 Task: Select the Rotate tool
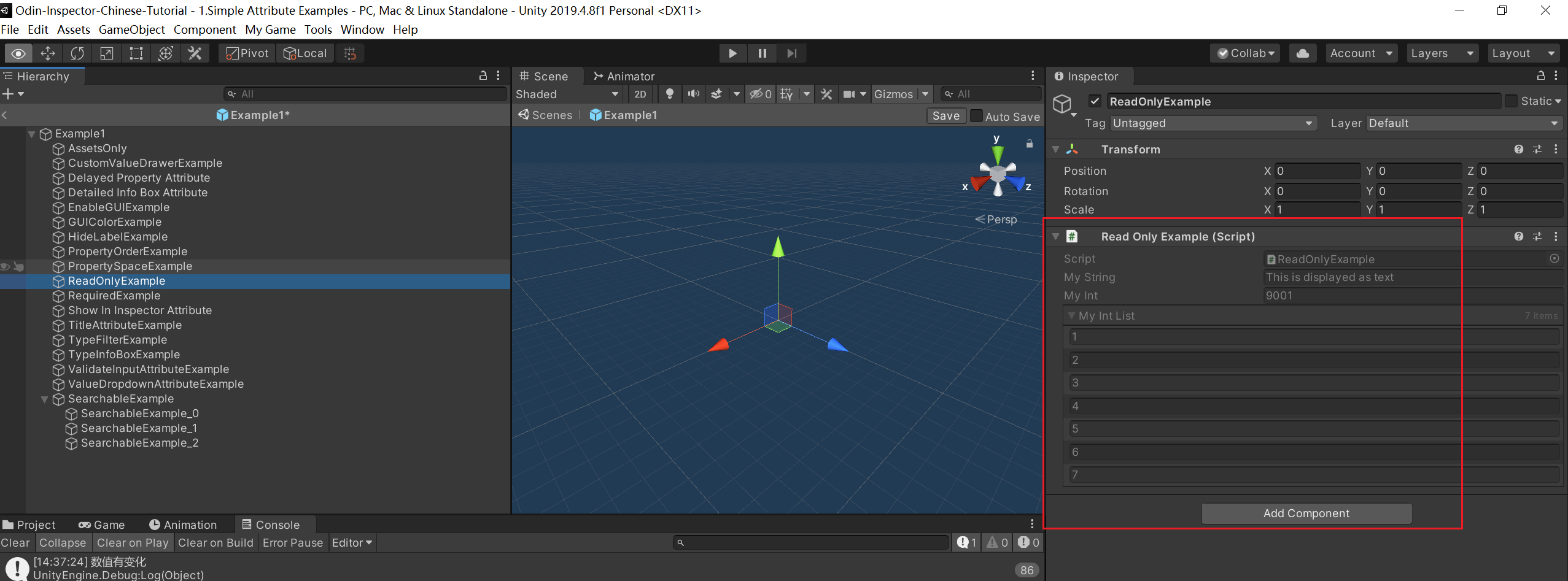pyautogui.click(x=77, y=53)
